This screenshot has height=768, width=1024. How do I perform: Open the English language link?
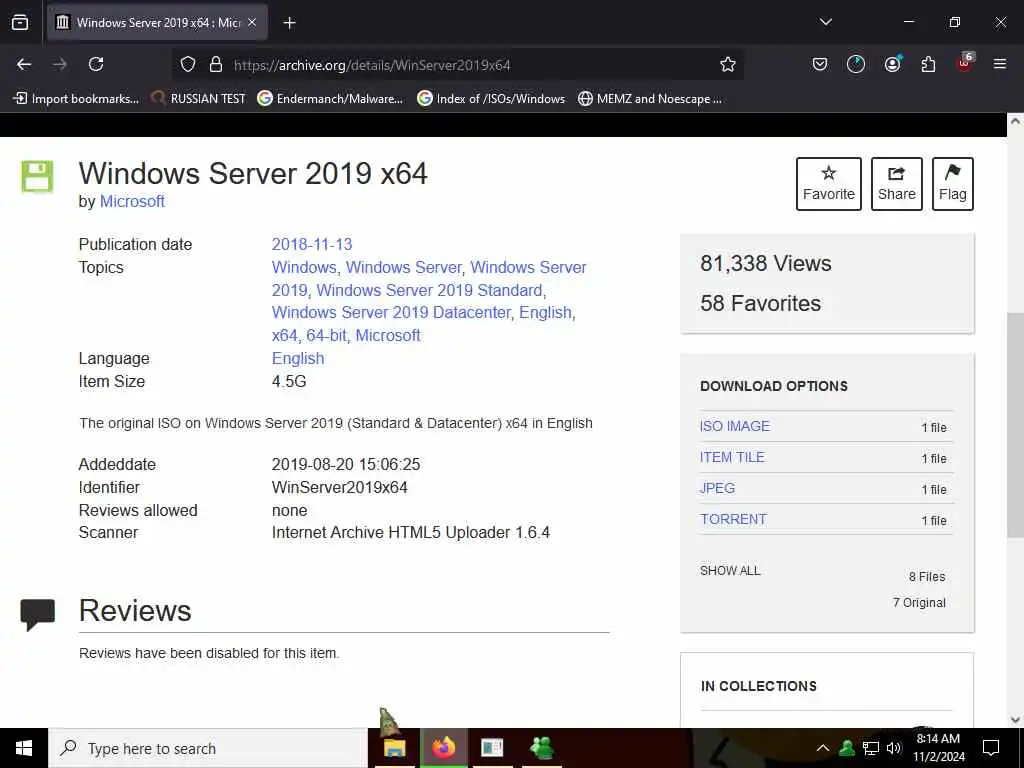click(x=298, y=359)
